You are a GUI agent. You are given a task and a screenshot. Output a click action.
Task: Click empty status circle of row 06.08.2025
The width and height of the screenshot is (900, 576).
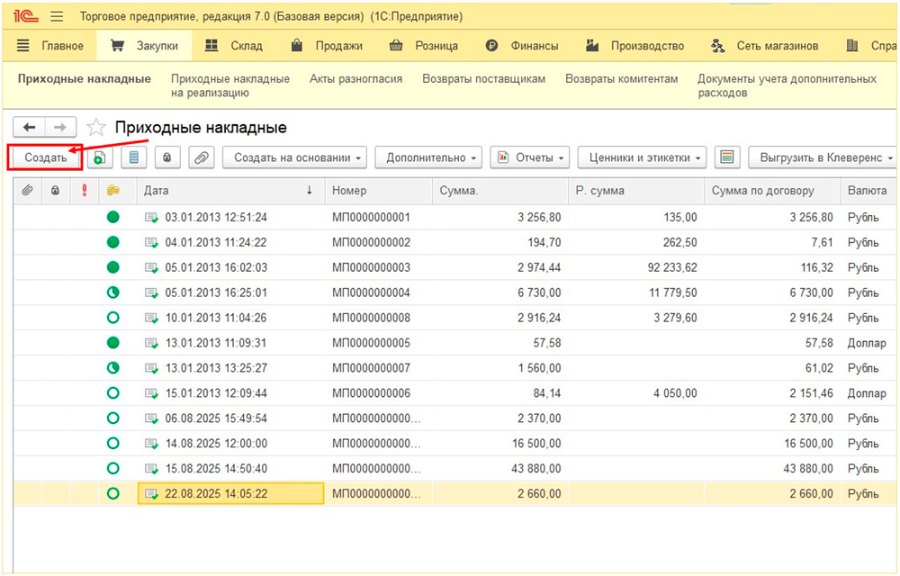click(113, 418)
